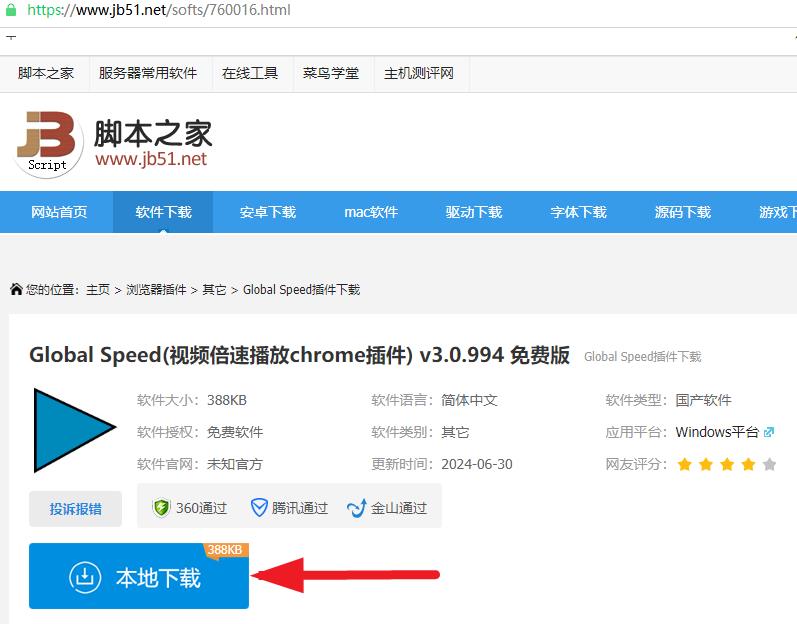
Task: Click 360通过 text
Action: tap(201, 508)
